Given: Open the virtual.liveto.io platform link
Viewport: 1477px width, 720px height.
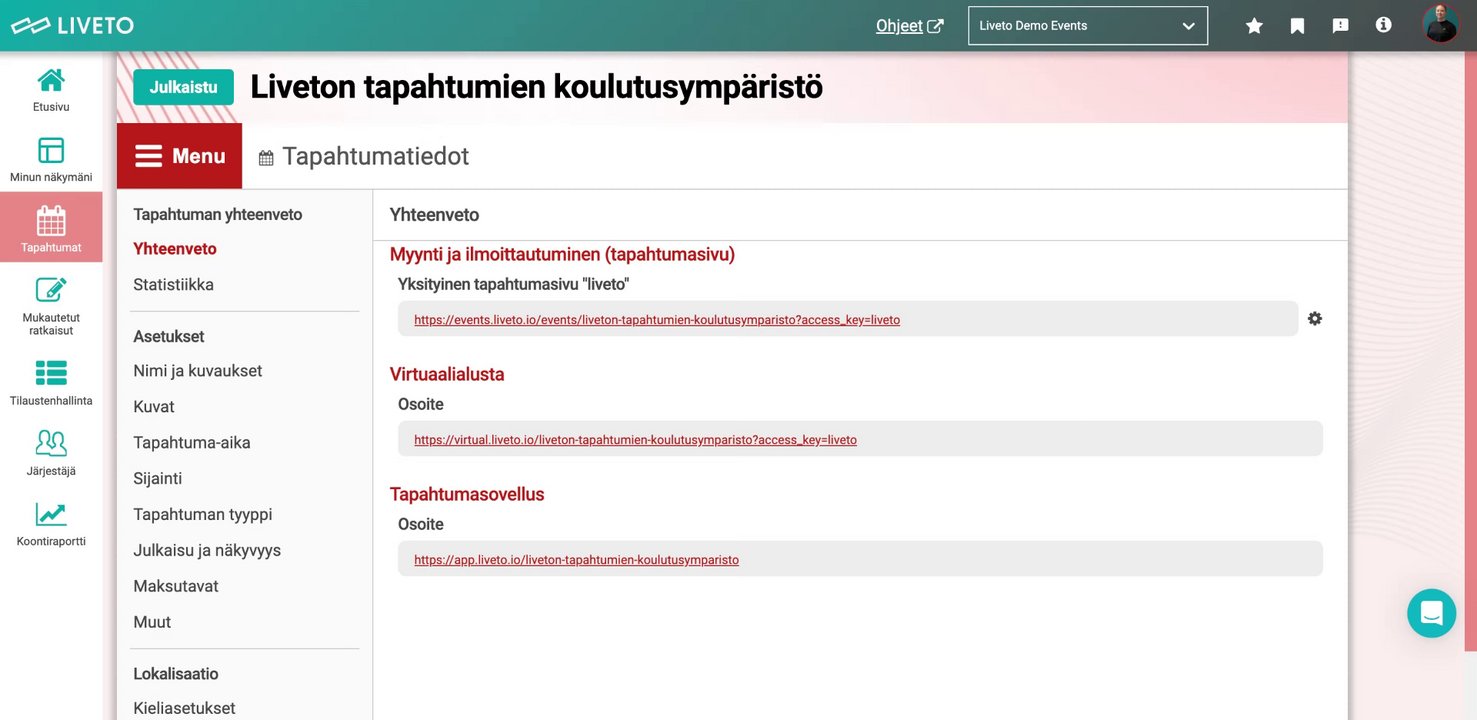Looking at the screenshot, I should [x=635, y=439].
